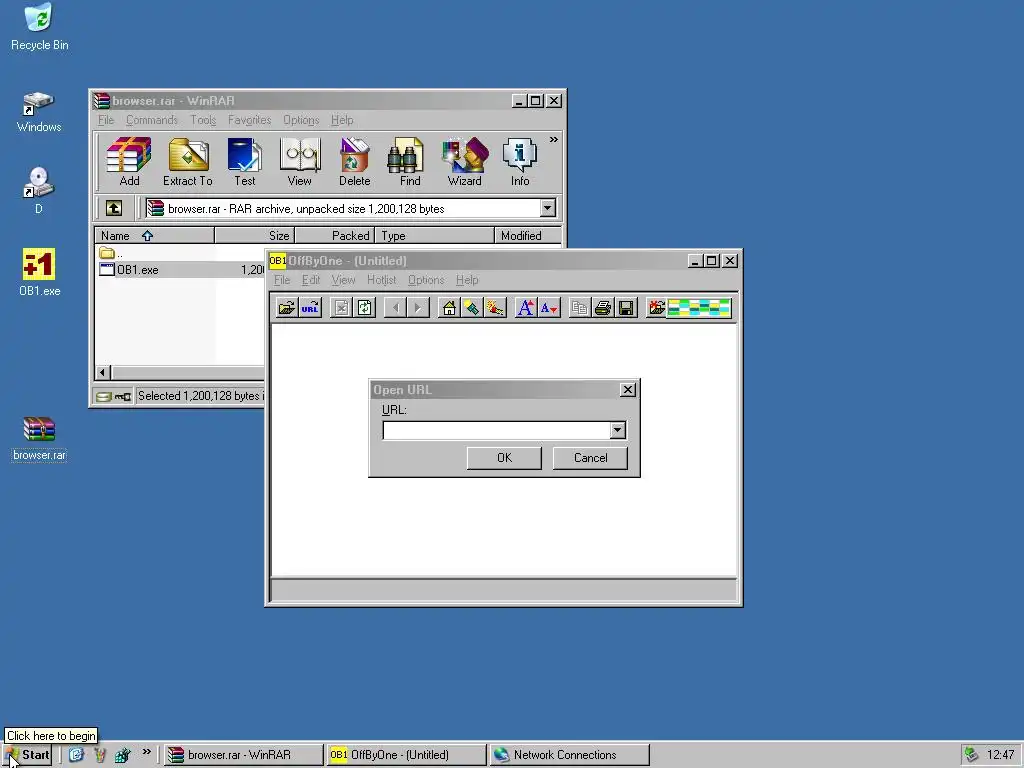Viewport: 1024px width, 768px height.
Task: Switch to browser.rar - WinRAR taskbar button
Action: [x=243, y=755]
